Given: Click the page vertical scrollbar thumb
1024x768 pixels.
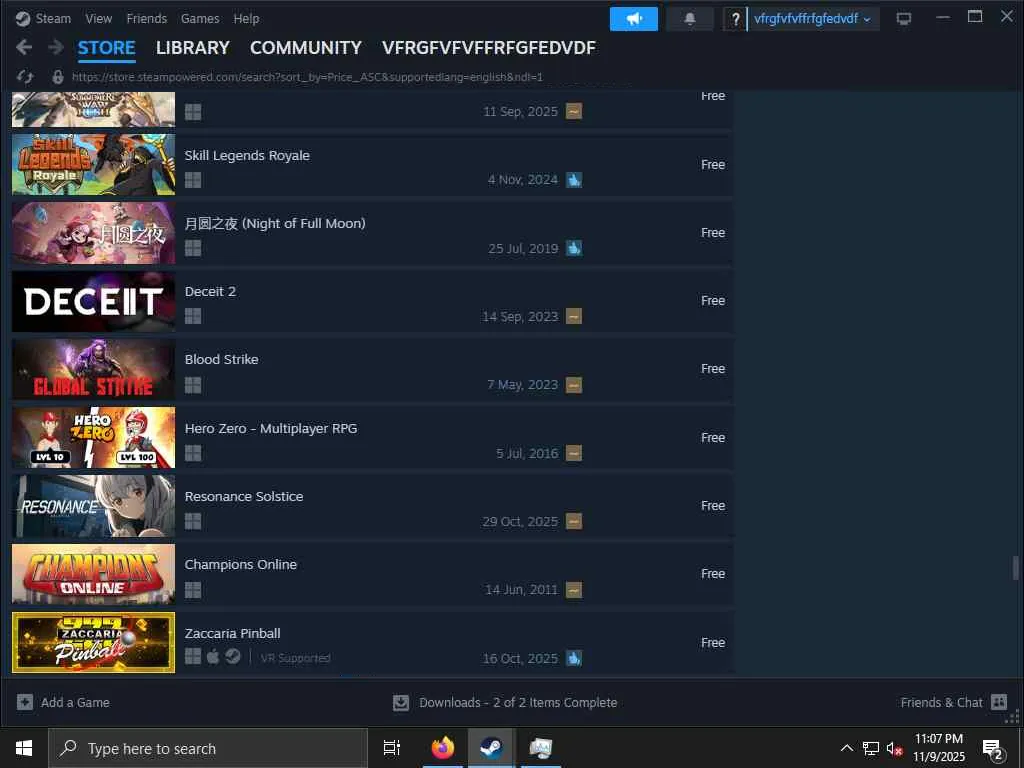Looking at the screenshot, I should tap(1016, 568).
